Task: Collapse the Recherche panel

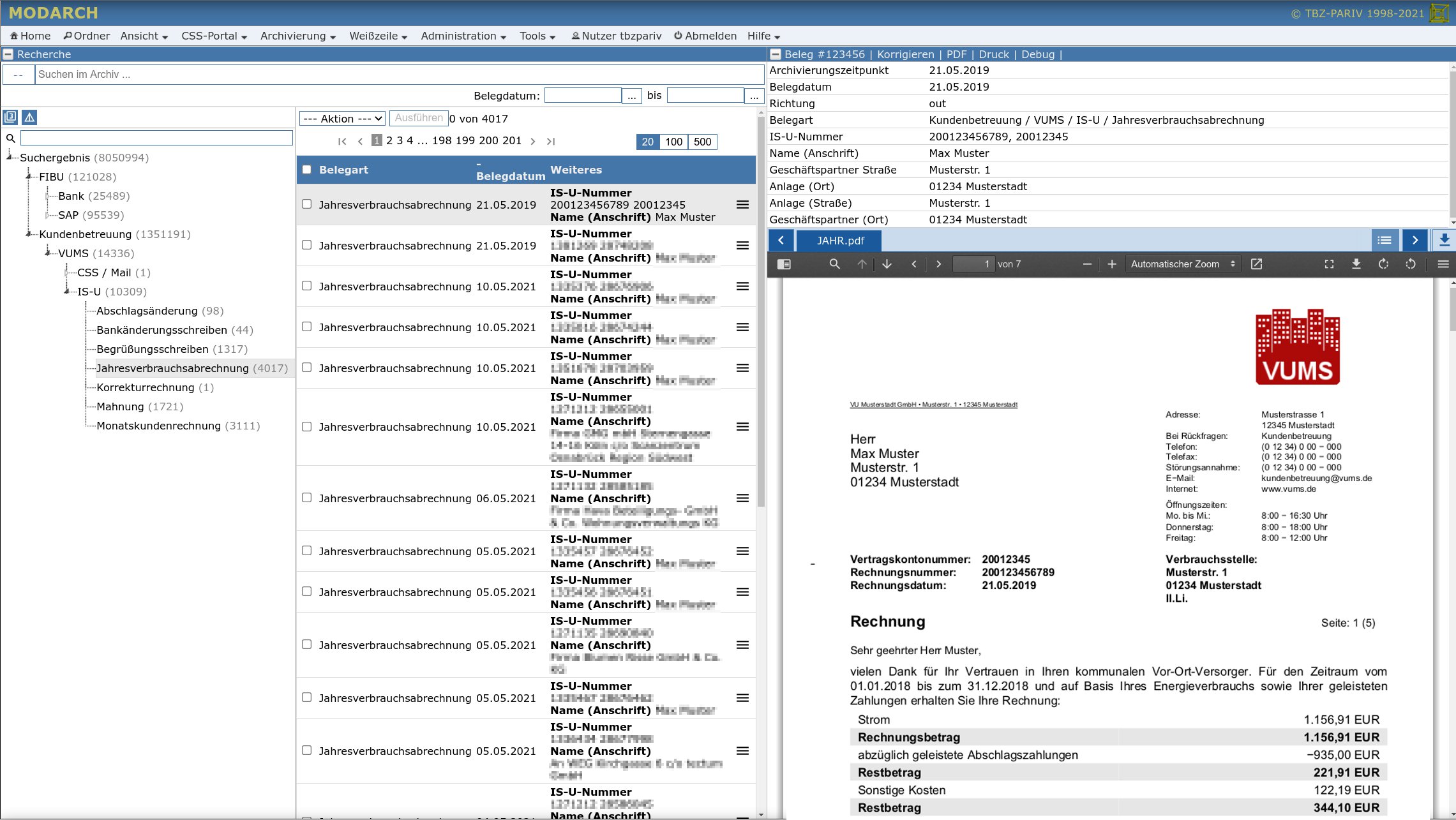Action: point(8,55)
